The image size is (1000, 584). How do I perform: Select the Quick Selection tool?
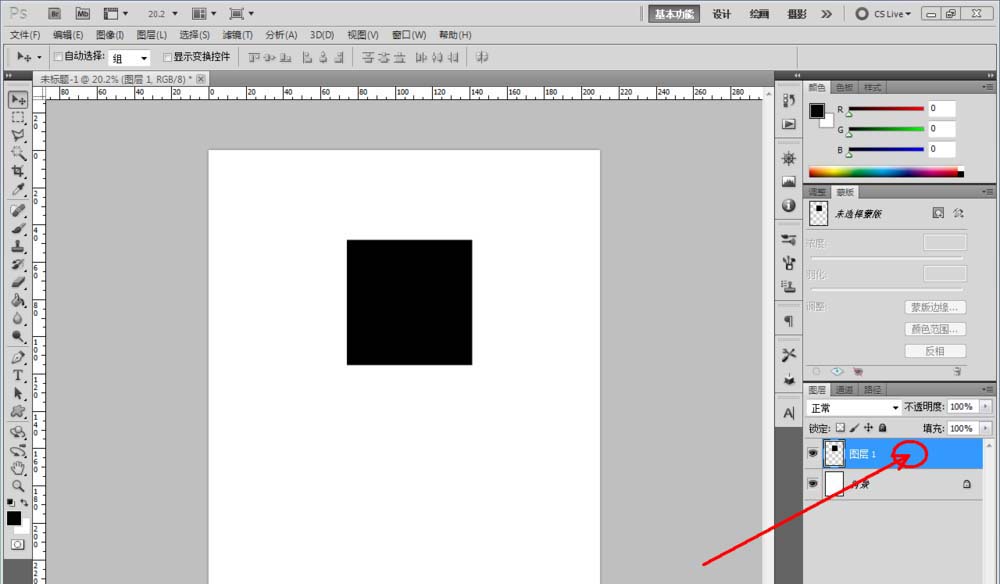click(x=18, y=153)
